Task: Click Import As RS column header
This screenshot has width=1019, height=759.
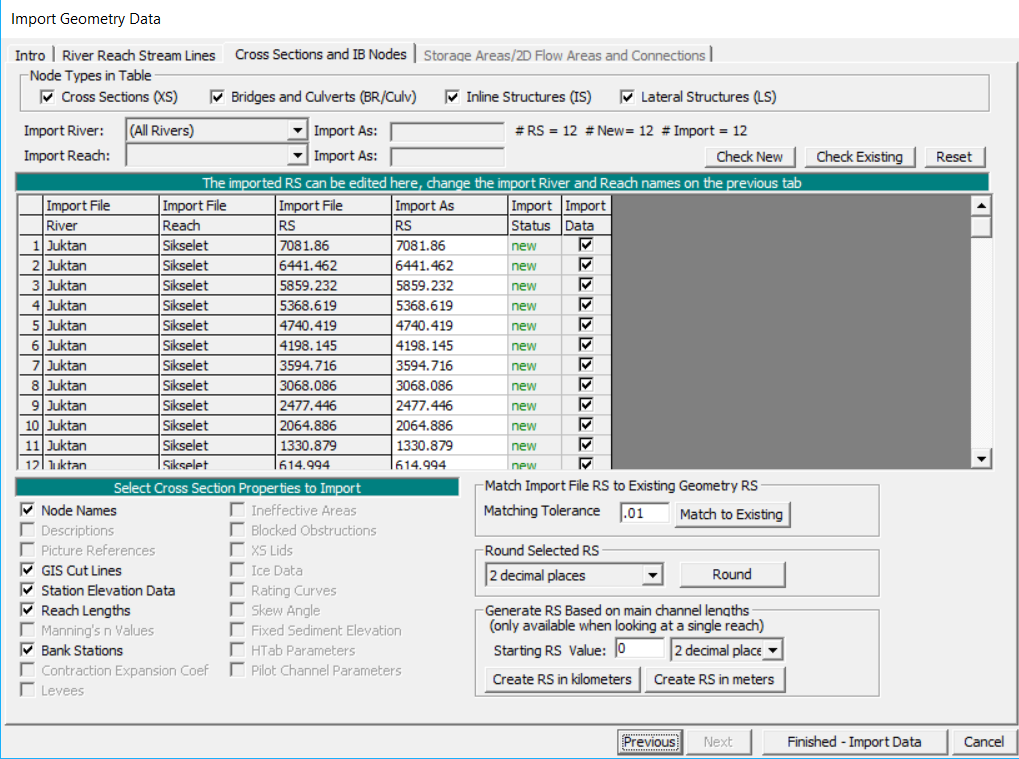Action: click(x=450, y=216)
